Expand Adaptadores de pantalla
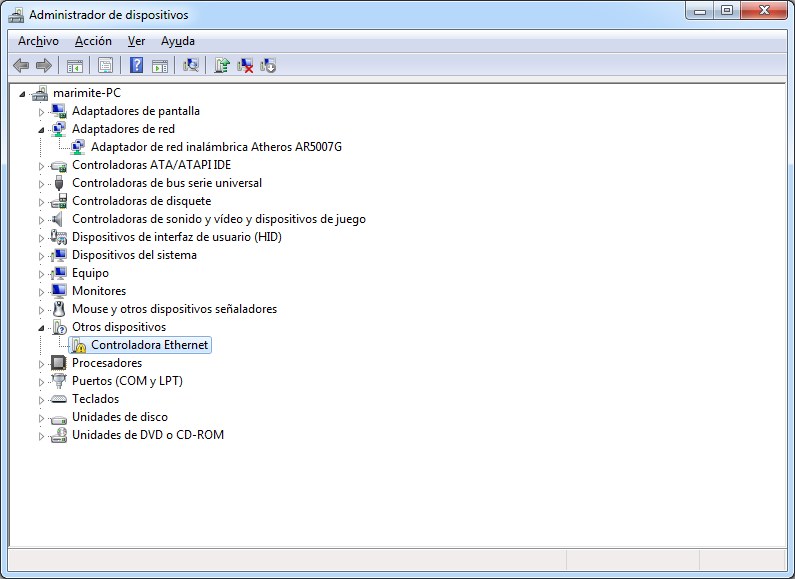The image size is (795, 579). [41, 112]
